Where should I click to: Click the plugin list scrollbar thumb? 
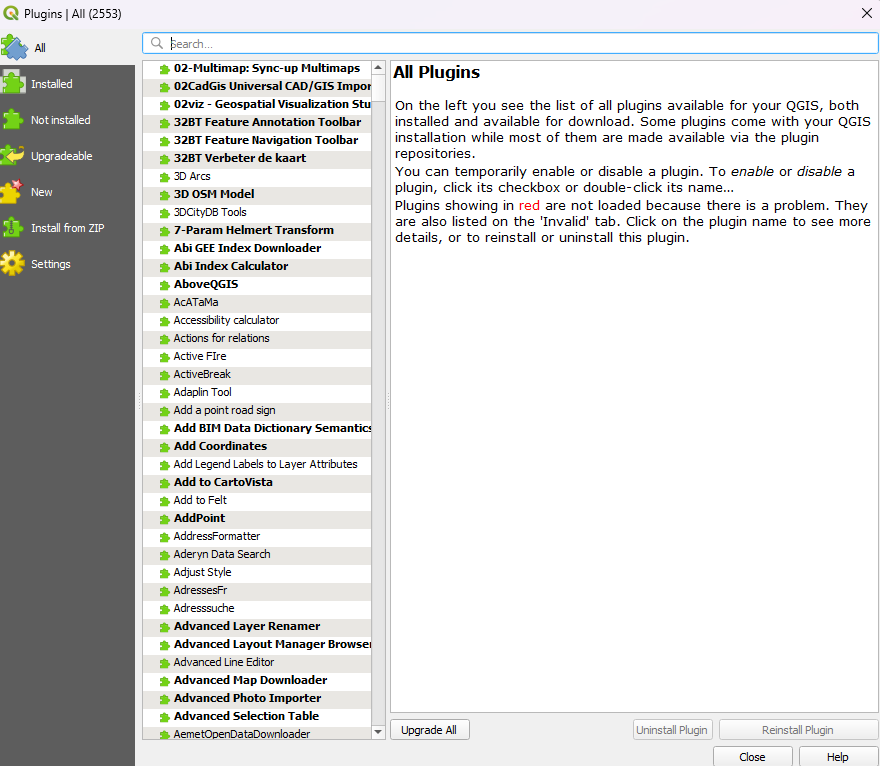(378, 88)
